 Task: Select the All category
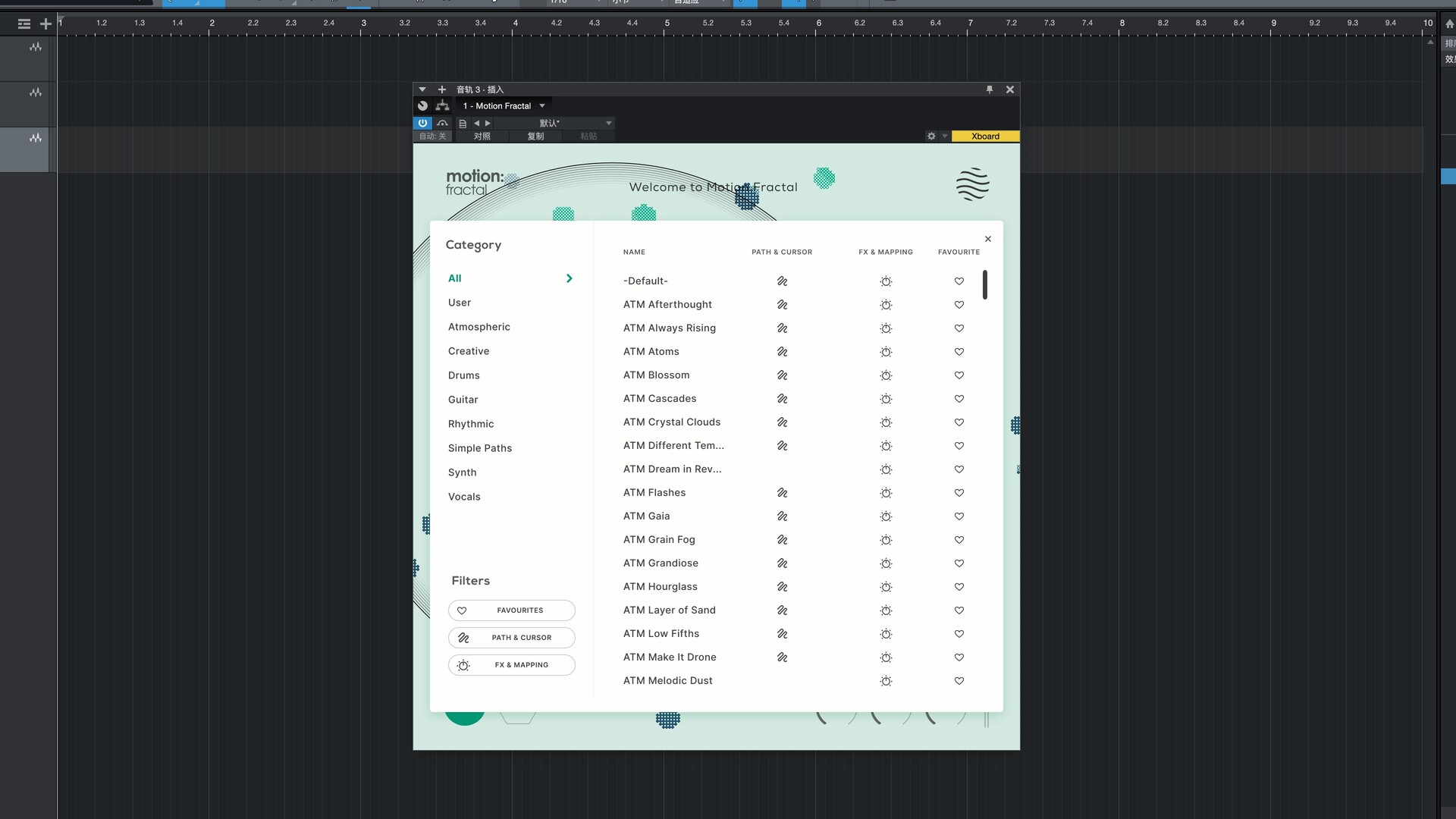point(455,278)
